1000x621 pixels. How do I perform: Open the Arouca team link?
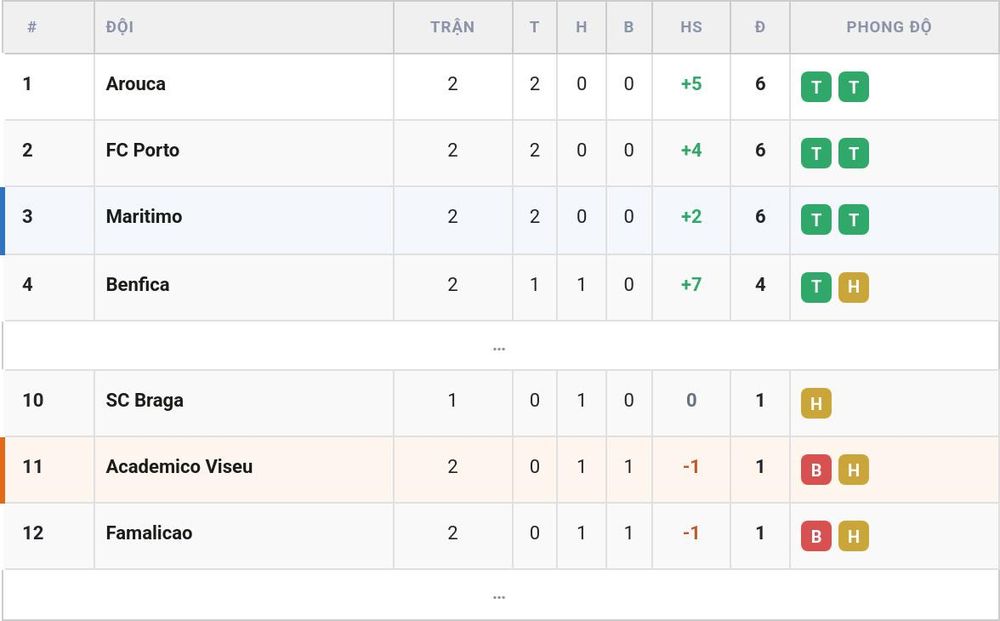[136, 84]
